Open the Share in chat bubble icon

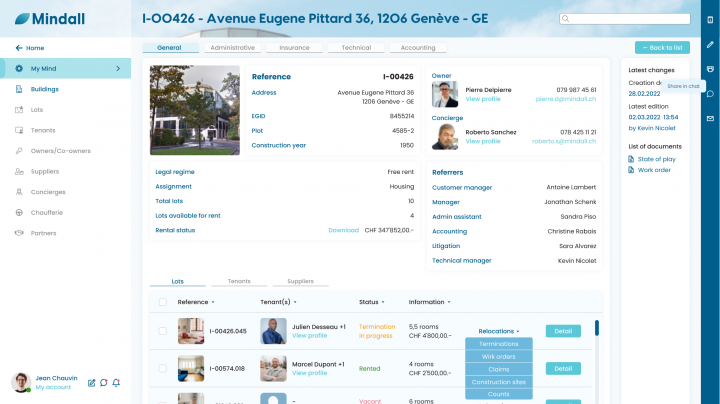point(710,94)
